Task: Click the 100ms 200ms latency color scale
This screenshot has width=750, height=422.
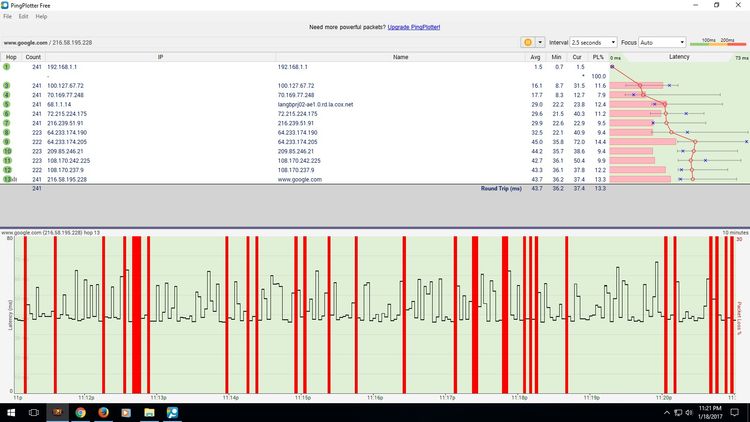Action: [x=718, y=42]
